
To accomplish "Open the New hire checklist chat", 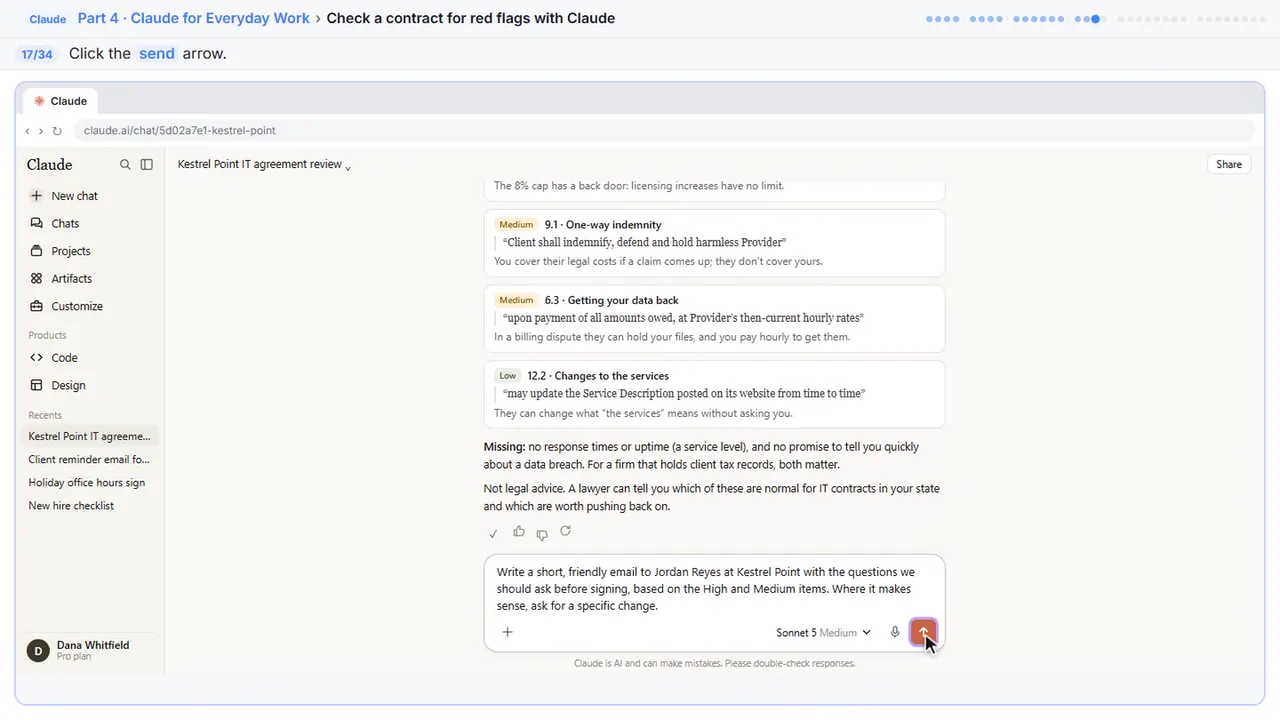I will (90, 505).
